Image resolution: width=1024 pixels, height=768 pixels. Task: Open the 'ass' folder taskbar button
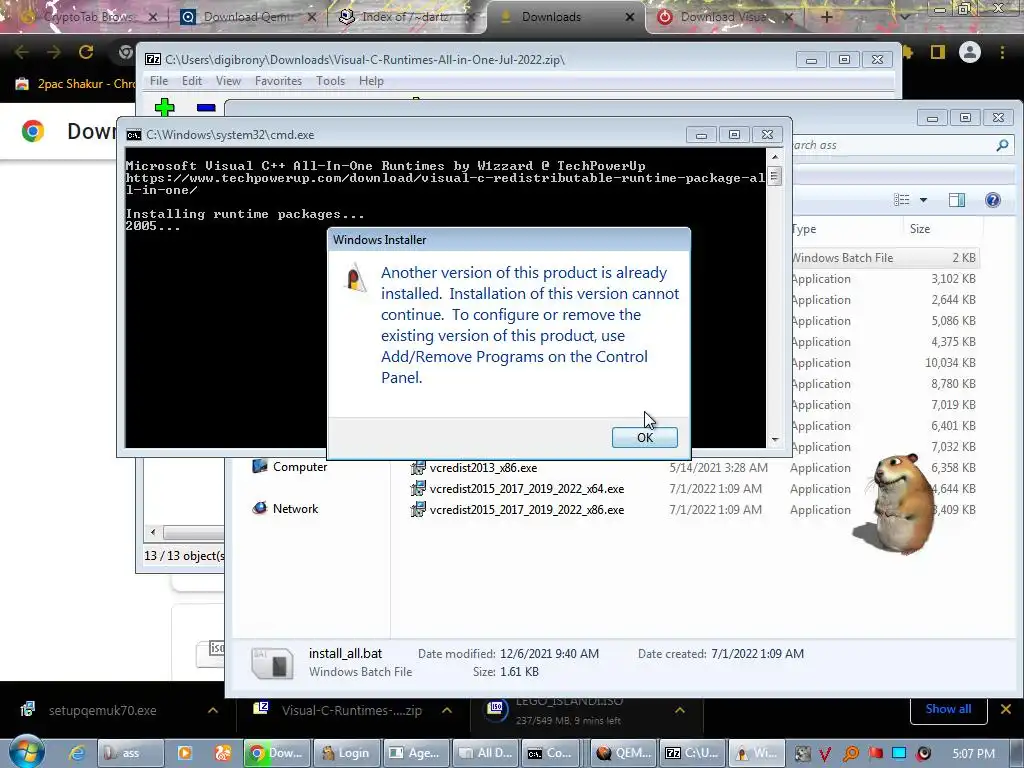click(x=129, y=753)
